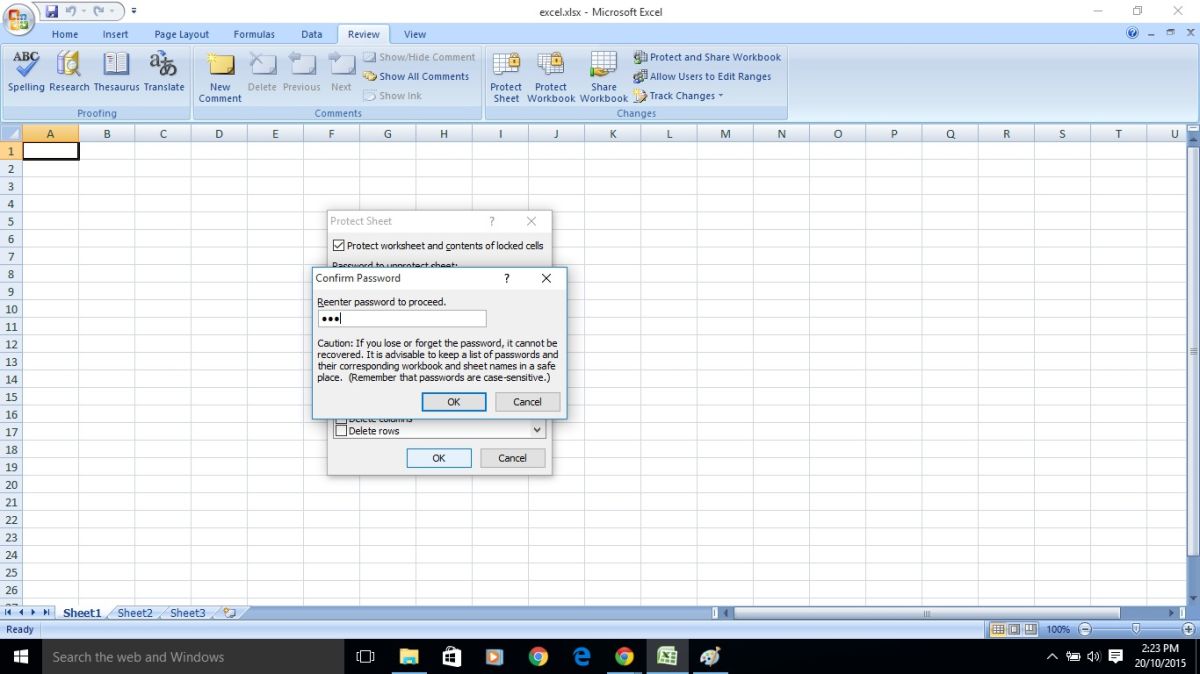Click inside the password confirmation field
Screen dimensions: 1200x674
[x=400, y=318]
